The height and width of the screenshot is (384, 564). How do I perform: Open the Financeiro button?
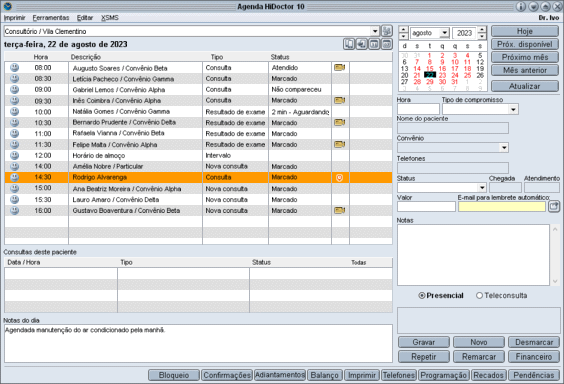coord(534,357)
